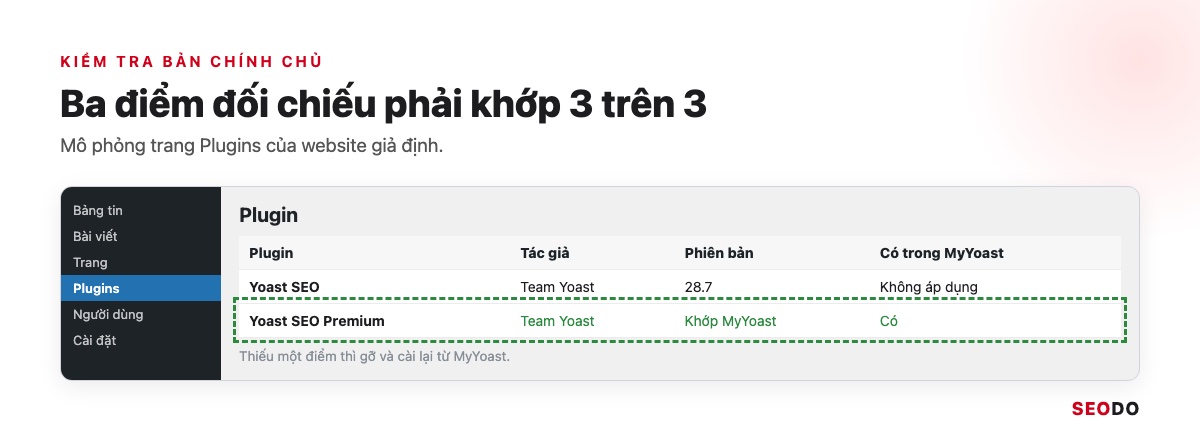Select Bài viết in the sidebar
The height and width of the screenshot is (441, 1200).
[x=95, y=236]
